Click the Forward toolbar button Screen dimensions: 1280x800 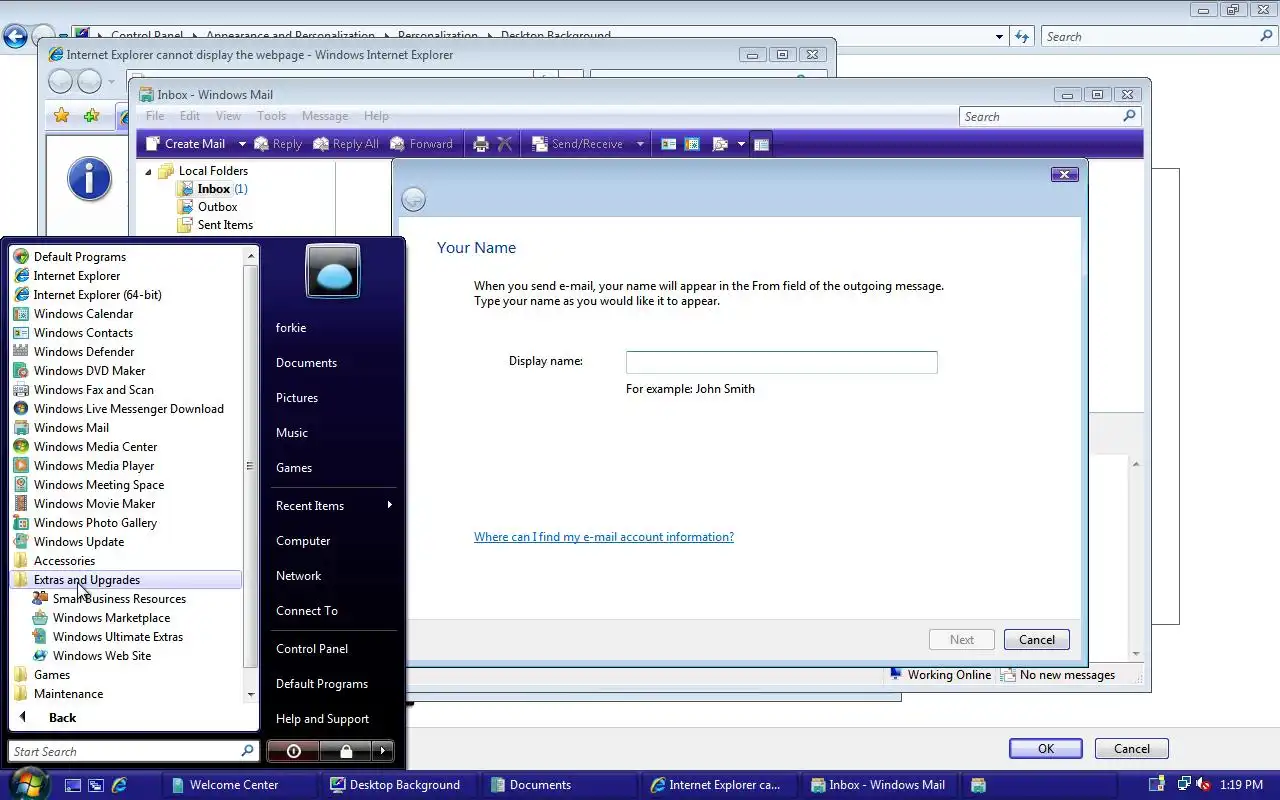click(421, 144)
